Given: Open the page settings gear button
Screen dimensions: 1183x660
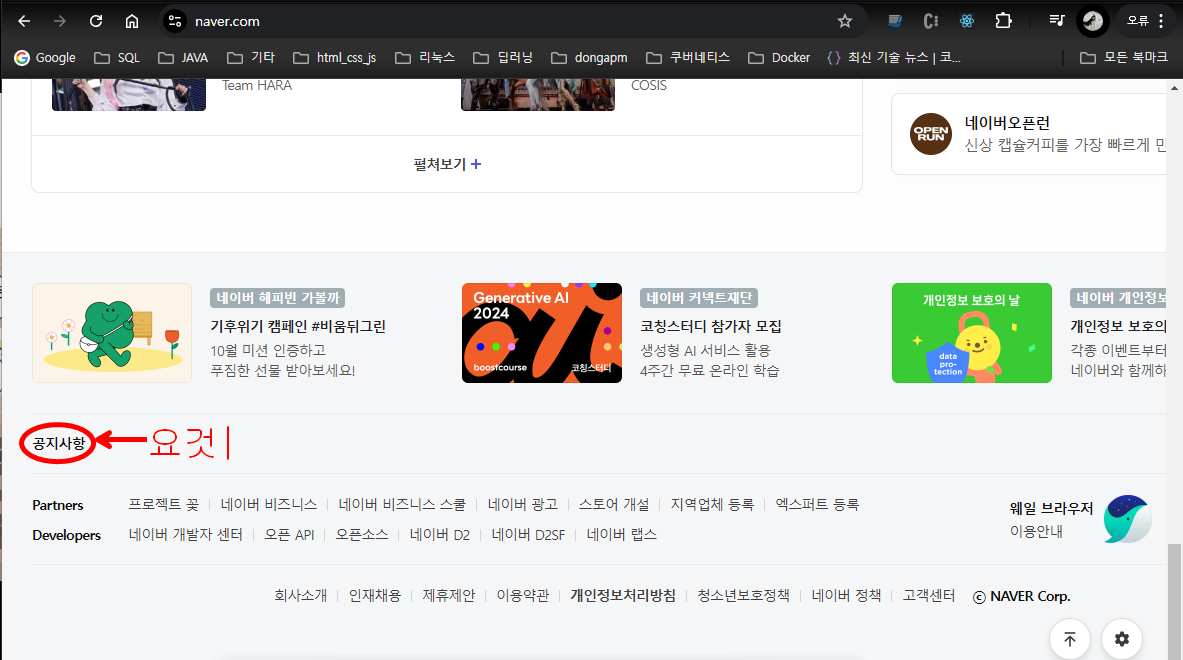Looking at the screenshot, I should (1122, 639).
